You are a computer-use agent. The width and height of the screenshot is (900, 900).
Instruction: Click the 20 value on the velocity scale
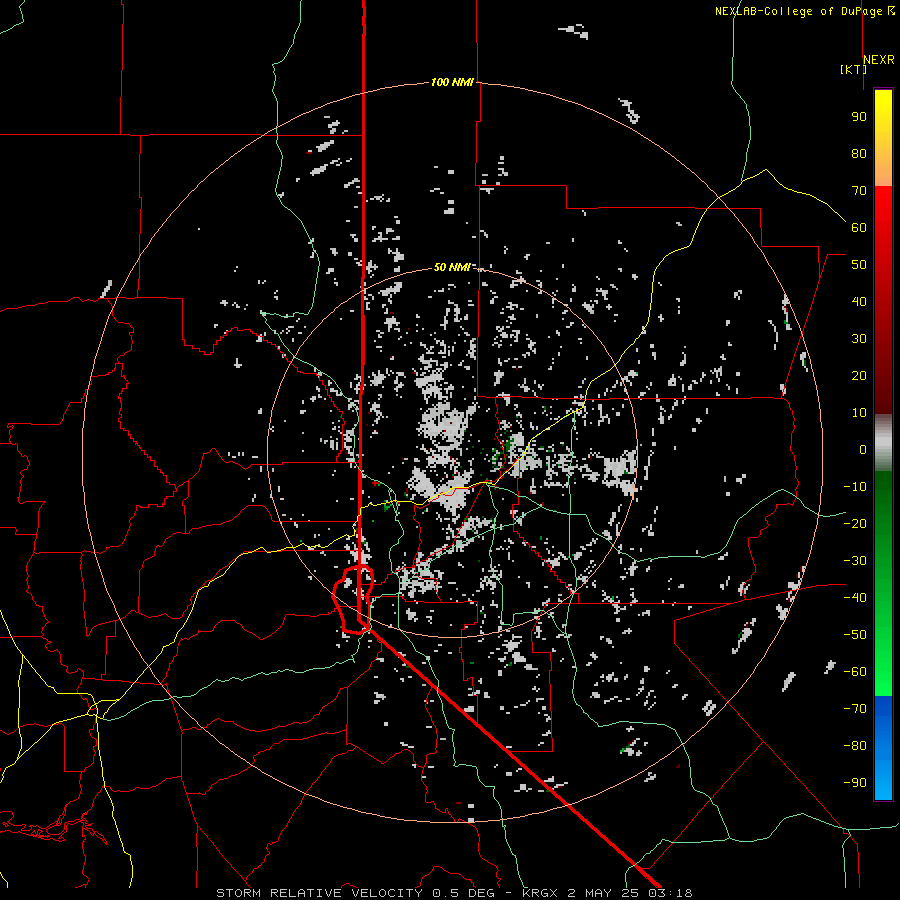[x=859, y=375]
